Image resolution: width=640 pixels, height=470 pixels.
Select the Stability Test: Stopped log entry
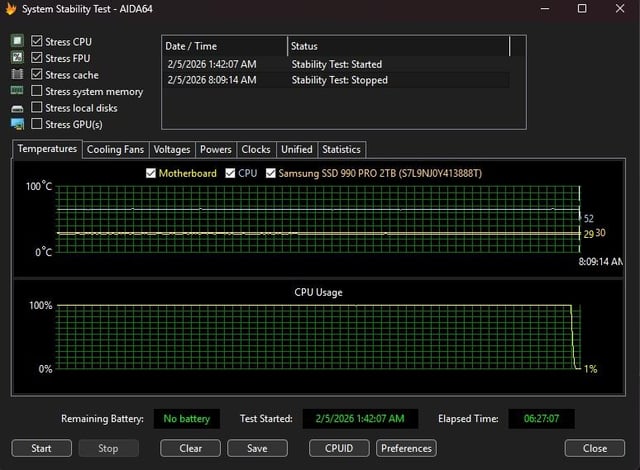pos(339,80)
